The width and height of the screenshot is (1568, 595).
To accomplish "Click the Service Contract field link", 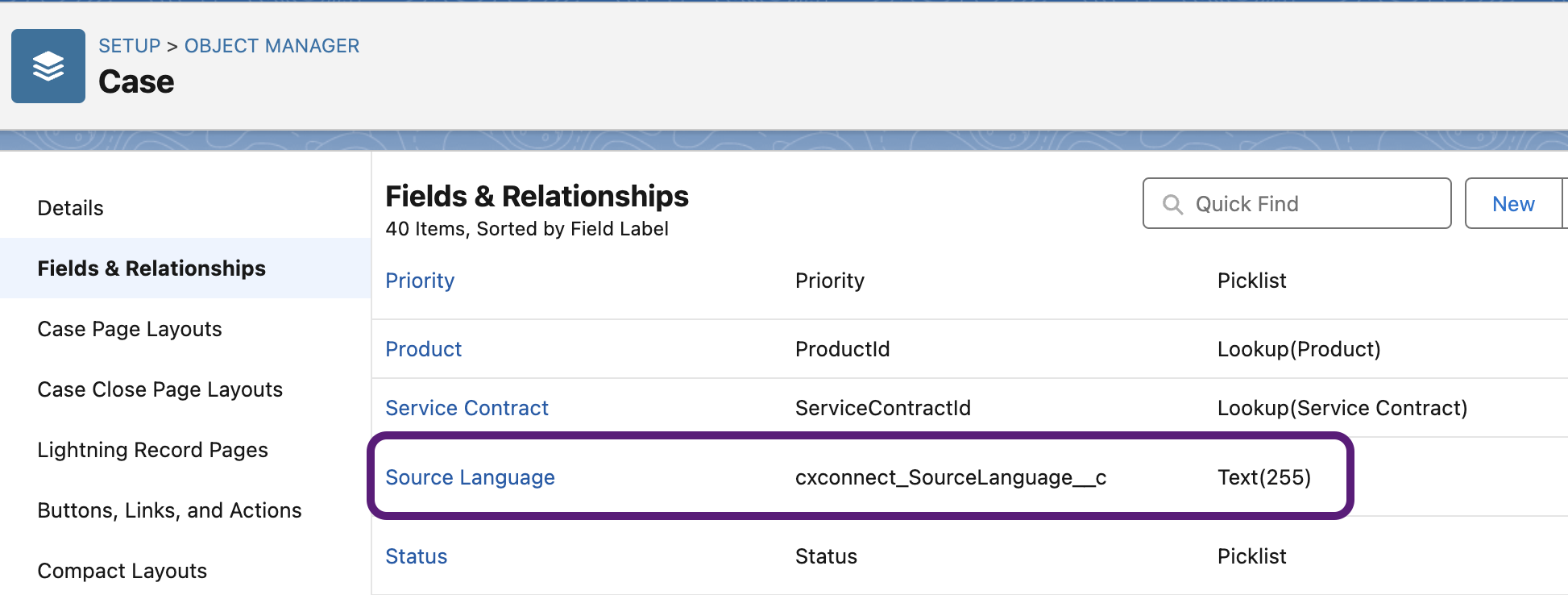I will coord(467,408).
